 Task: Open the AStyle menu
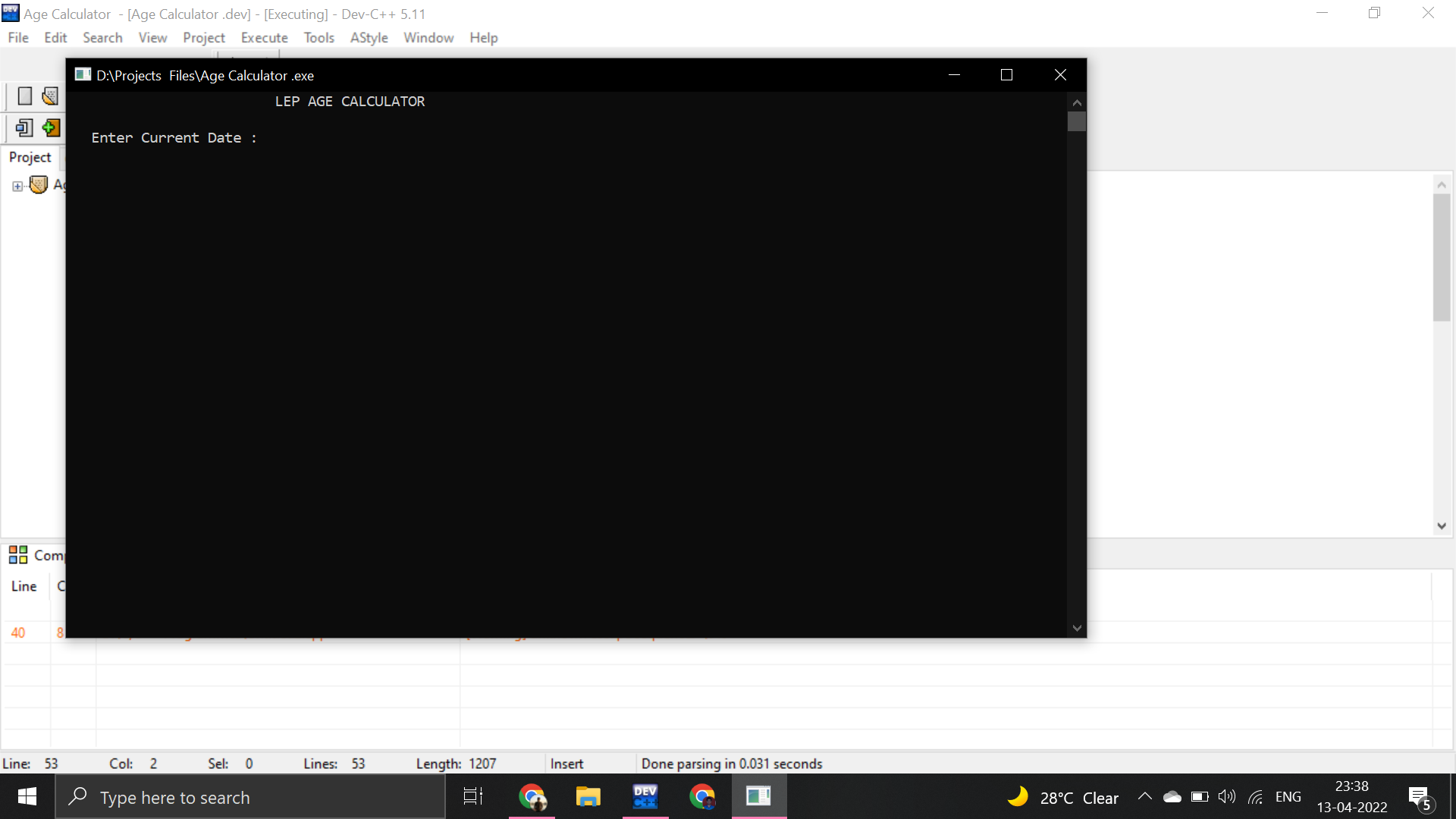[369, 38]
